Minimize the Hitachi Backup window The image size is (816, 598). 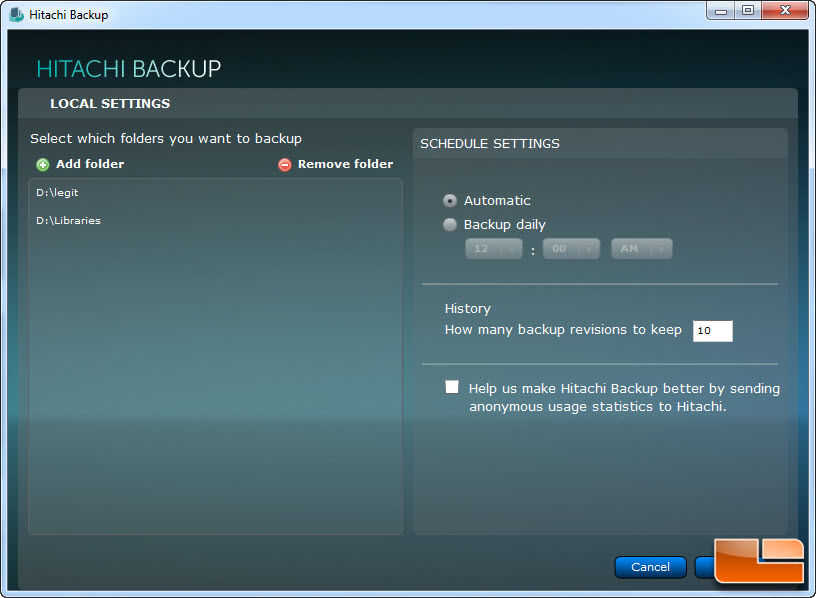[721, 10]
